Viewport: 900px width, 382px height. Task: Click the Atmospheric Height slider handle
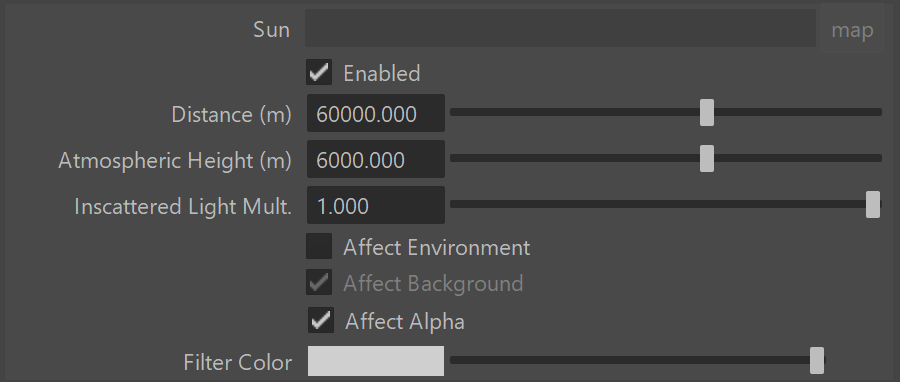[707, 158]
